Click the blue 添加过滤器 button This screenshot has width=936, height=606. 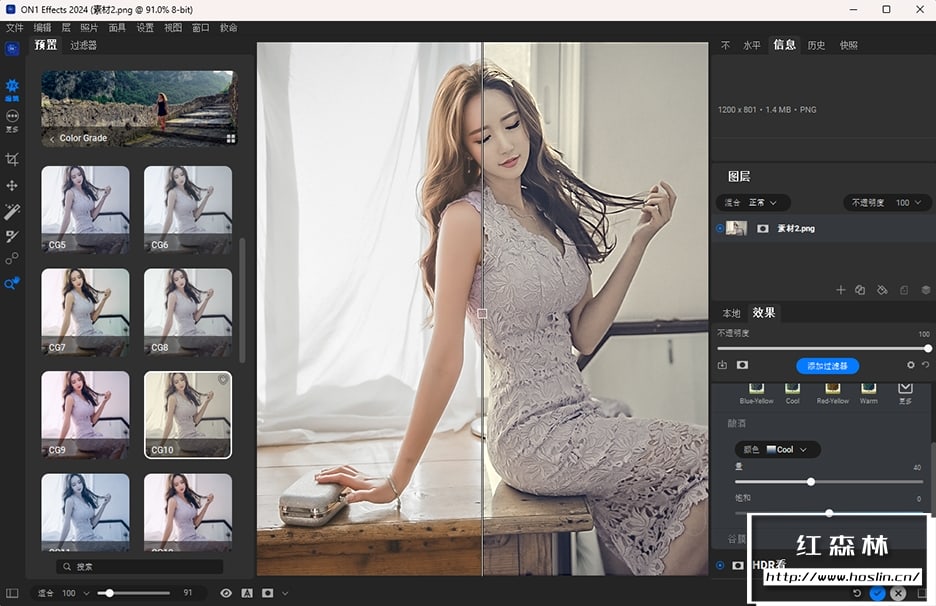click(x=827, y=366)
